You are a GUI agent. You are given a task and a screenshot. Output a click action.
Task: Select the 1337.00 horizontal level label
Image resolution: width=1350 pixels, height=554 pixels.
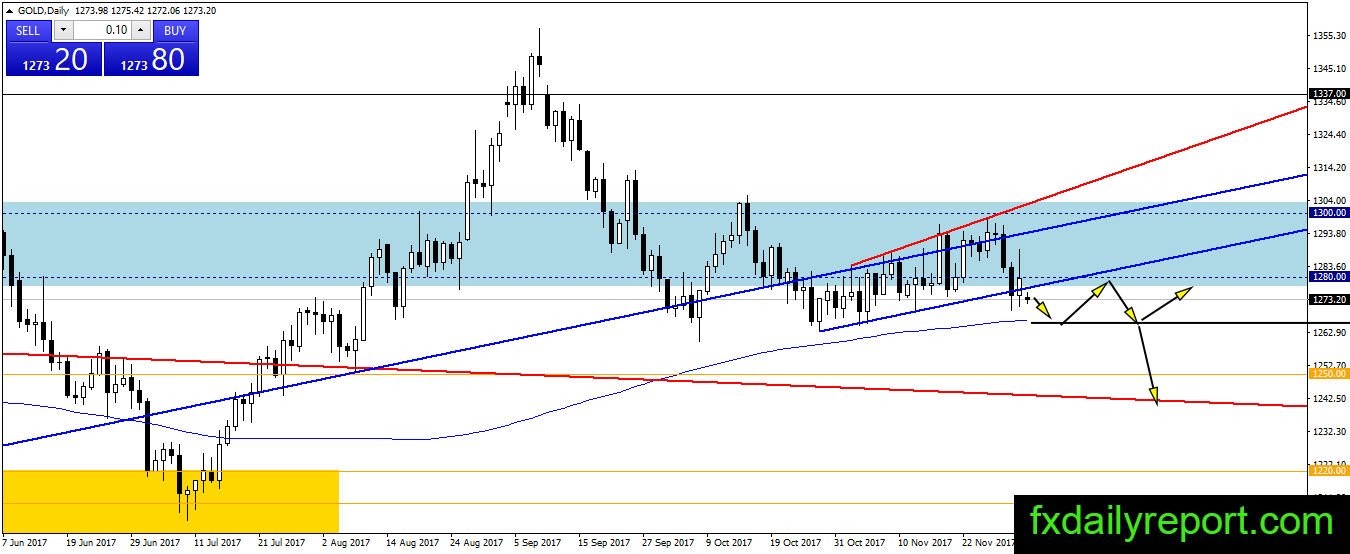(1328, 93)
